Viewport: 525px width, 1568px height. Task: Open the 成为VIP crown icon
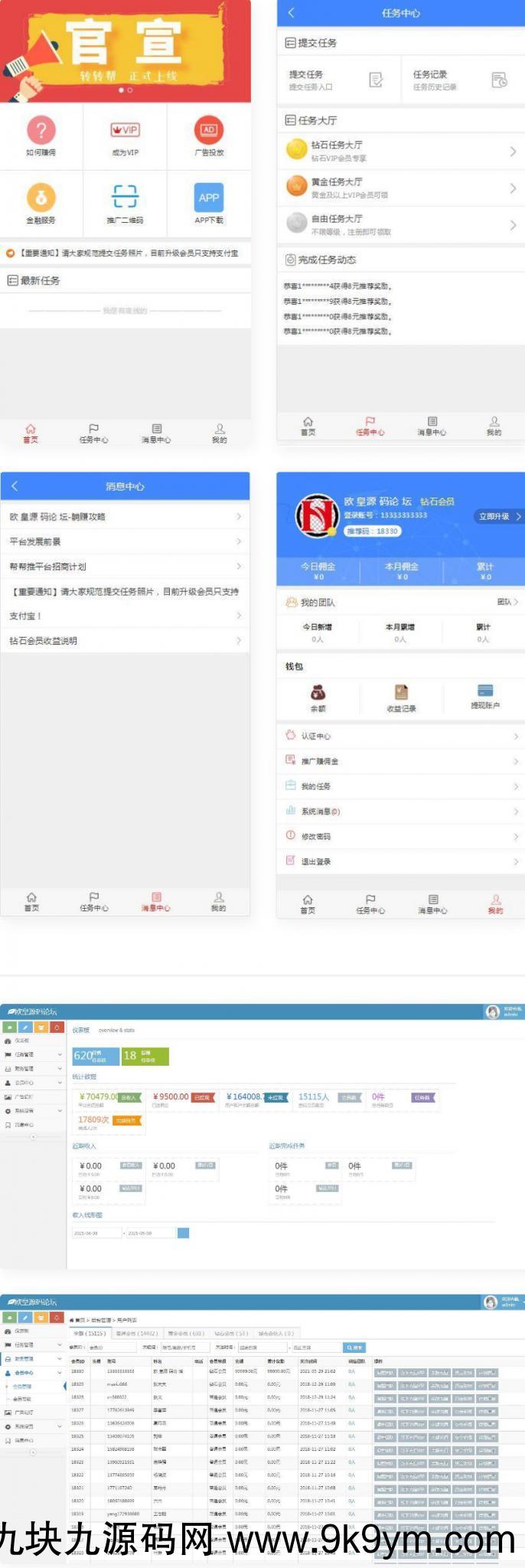pos(126,129)
